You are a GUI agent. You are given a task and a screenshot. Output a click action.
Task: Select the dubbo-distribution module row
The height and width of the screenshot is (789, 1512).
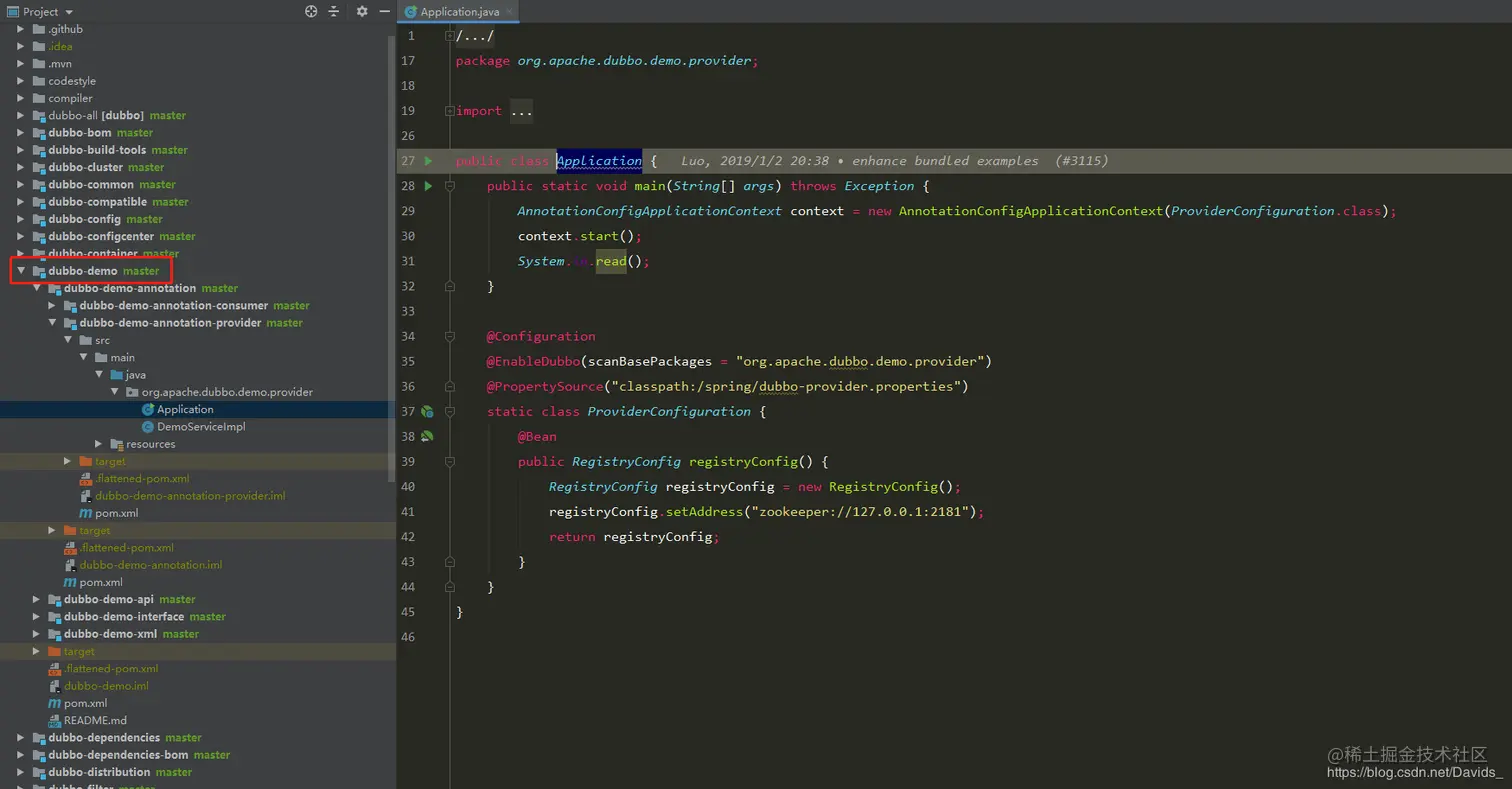coord(198,772)
